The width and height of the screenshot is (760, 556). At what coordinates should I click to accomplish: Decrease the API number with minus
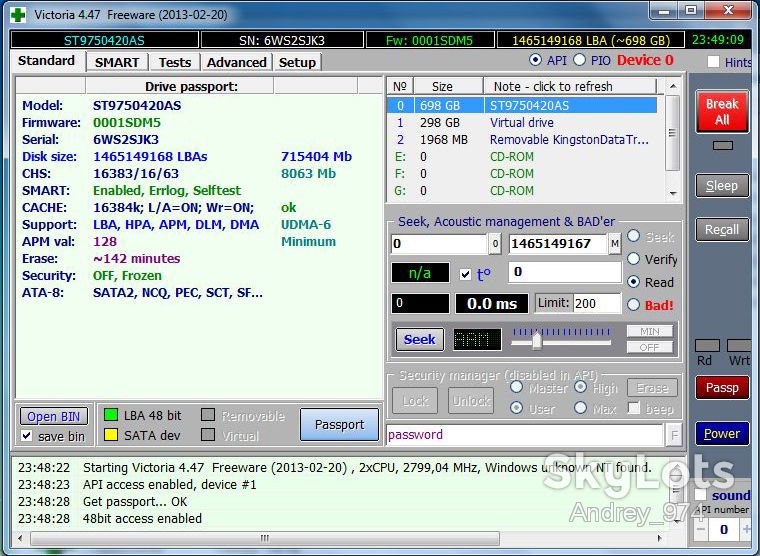(701, 529)
